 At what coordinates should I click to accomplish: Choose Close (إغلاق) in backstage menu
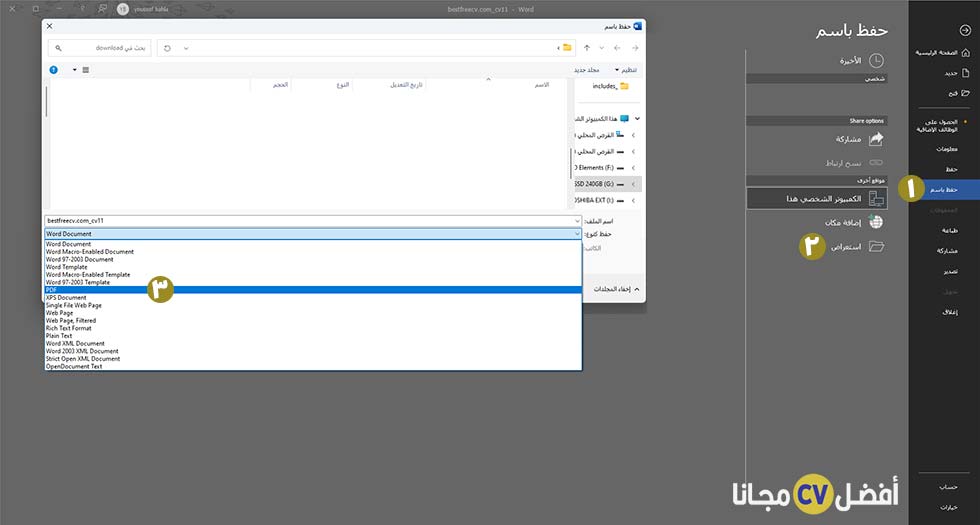click(950, 312)
